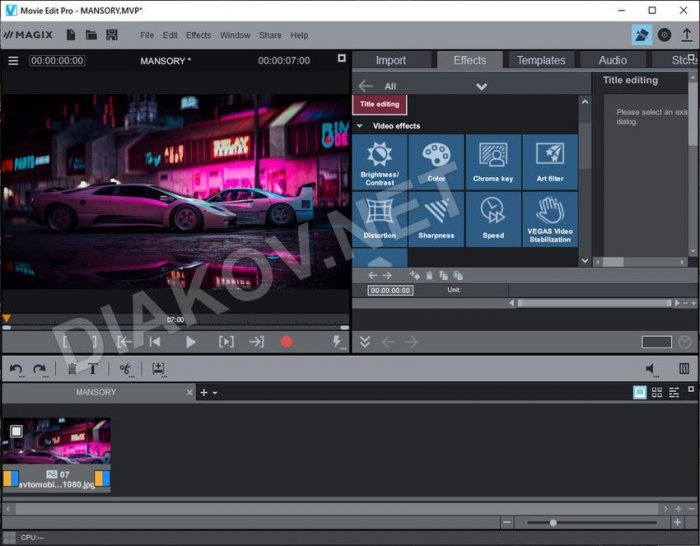Open the All category dropdown chevron
Screen dimensions: 700x546
click(x=481, y=87)
